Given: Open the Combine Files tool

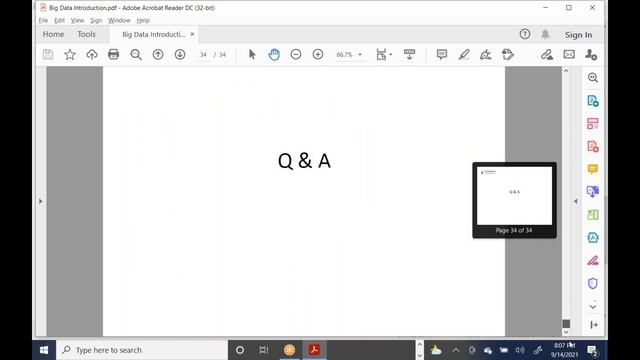Looking at the screenshot, I should pyautogui.click(x=593, y=191).
